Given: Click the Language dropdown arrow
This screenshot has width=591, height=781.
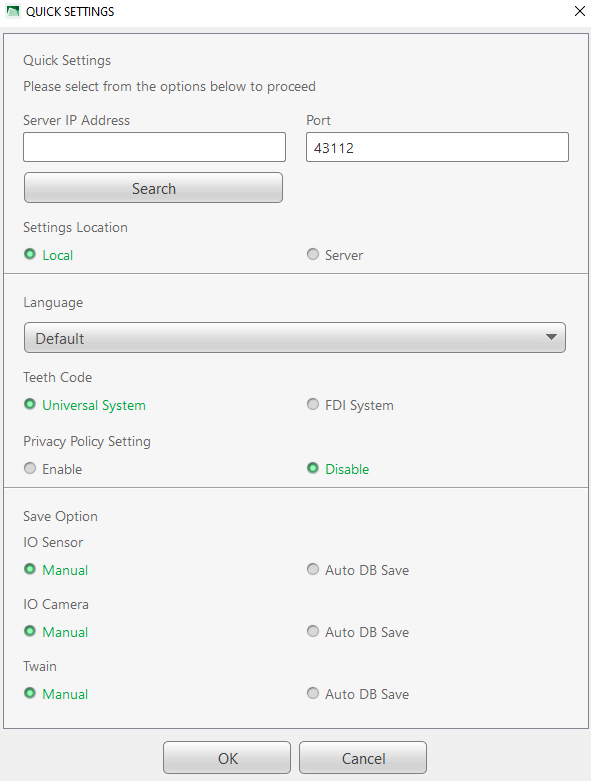Looking at the screenshot, I should 551,337.
